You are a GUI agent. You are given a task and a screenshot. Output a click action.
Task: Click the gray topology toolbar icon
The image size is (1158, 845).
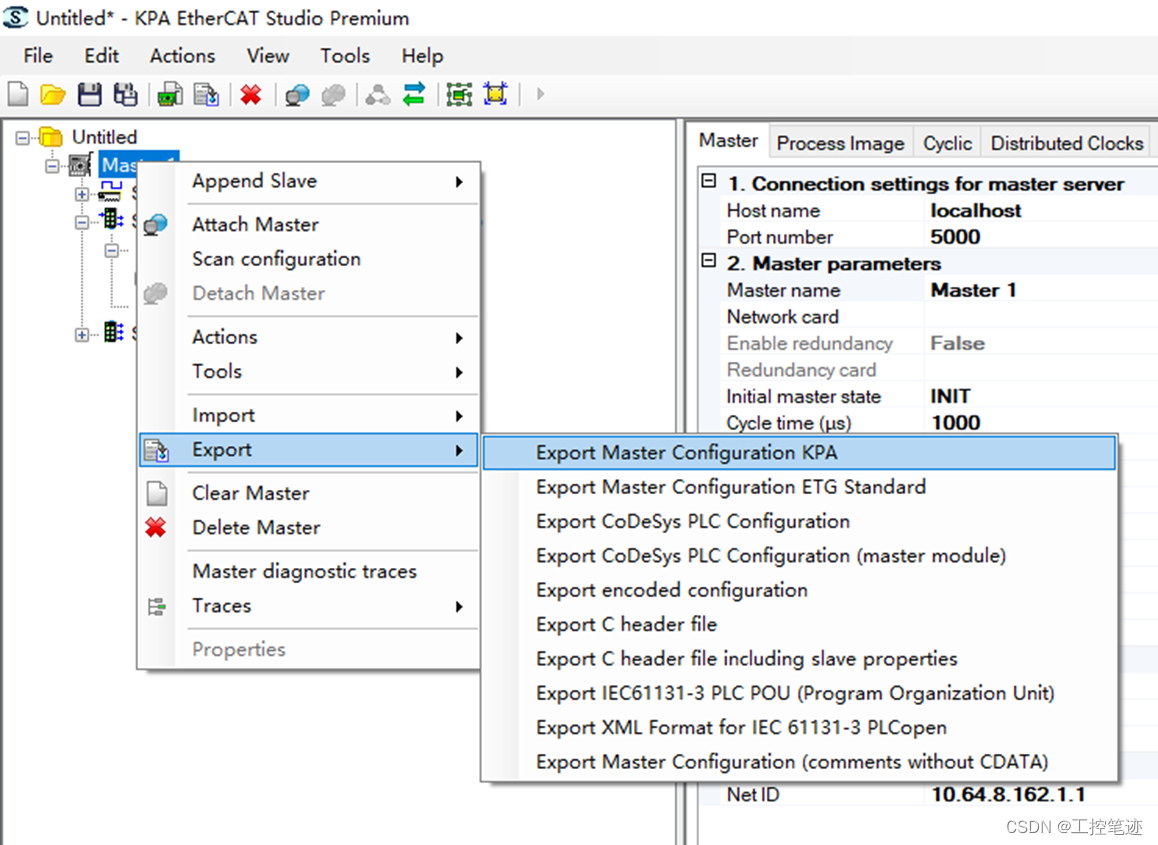click(x=378, y=95)
